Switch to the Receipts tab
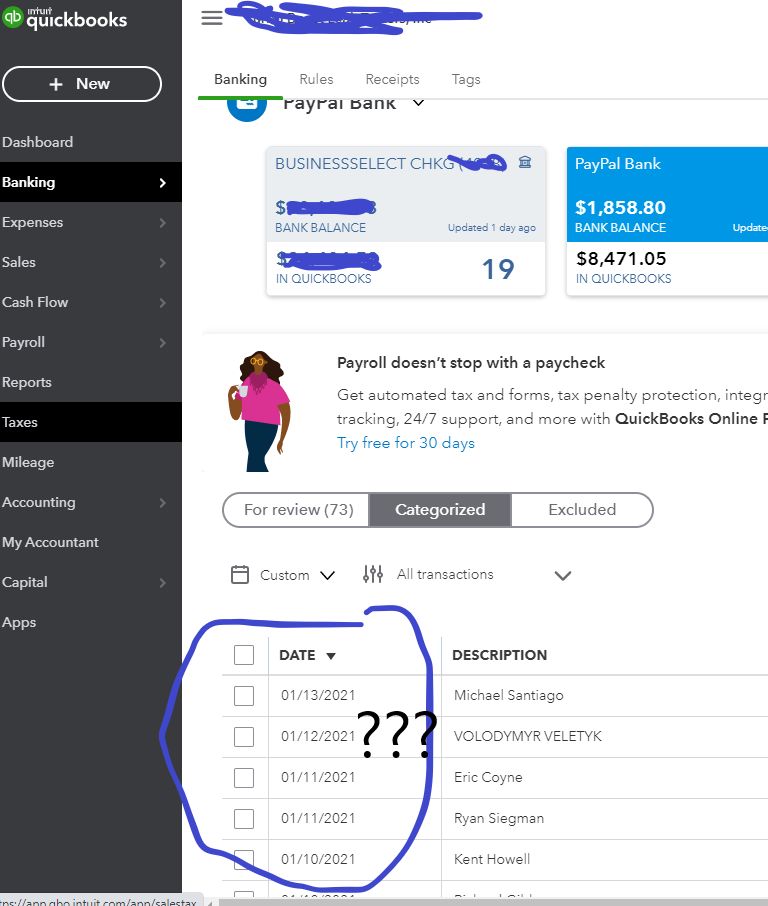Image resolution: width=768 pixels, height=906 pixels. pyautogui.click(x=392, y=79)
